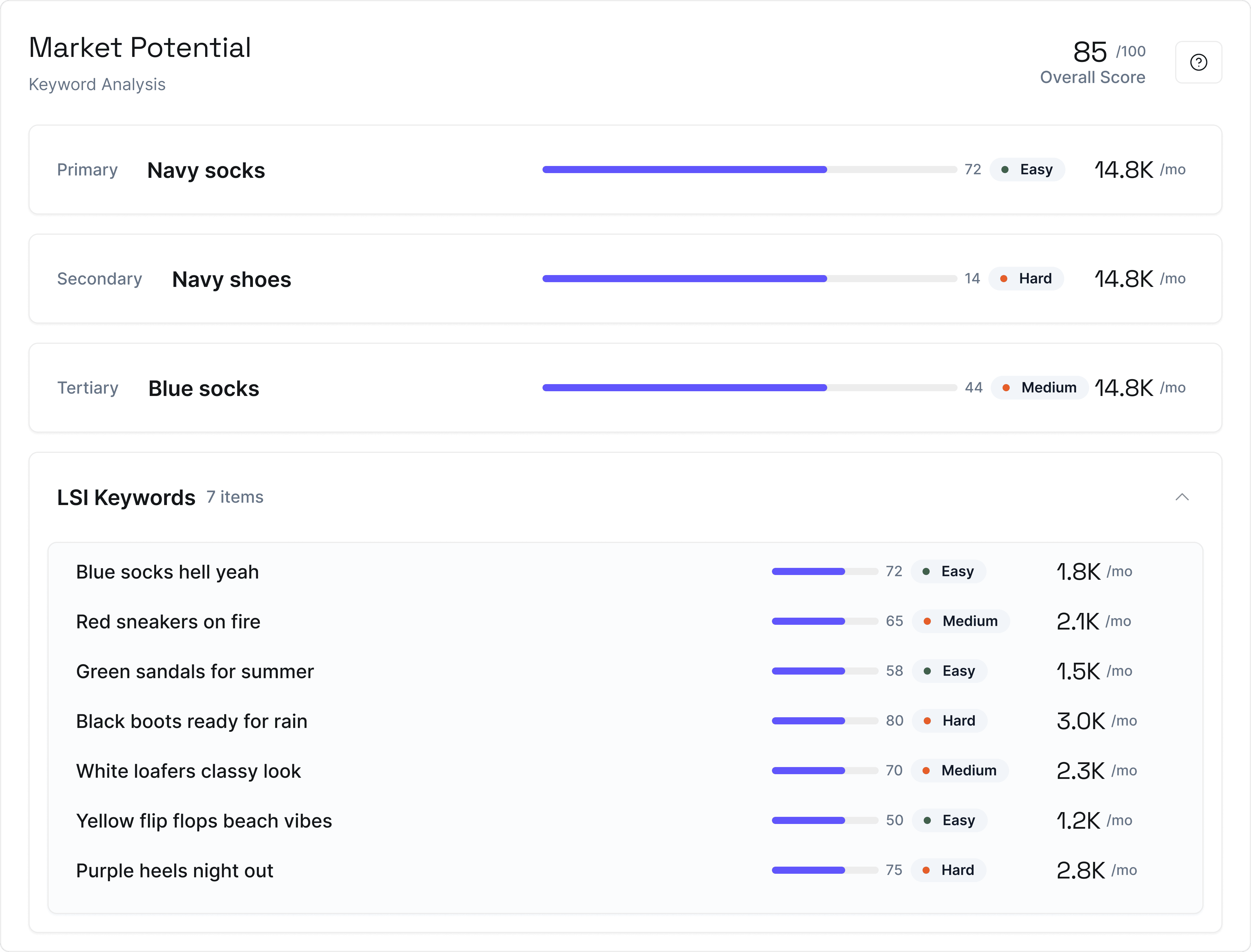Click the LSI Keywords heading
This screenshot has width=1251, height=952.
pyautogui.click(x=126, y=498)
